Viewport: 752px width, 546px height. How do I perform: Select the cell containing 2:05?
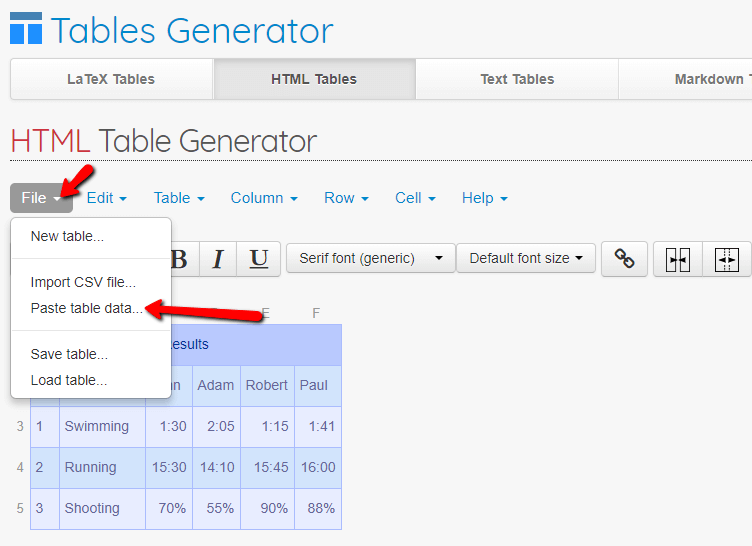[216, 427]
